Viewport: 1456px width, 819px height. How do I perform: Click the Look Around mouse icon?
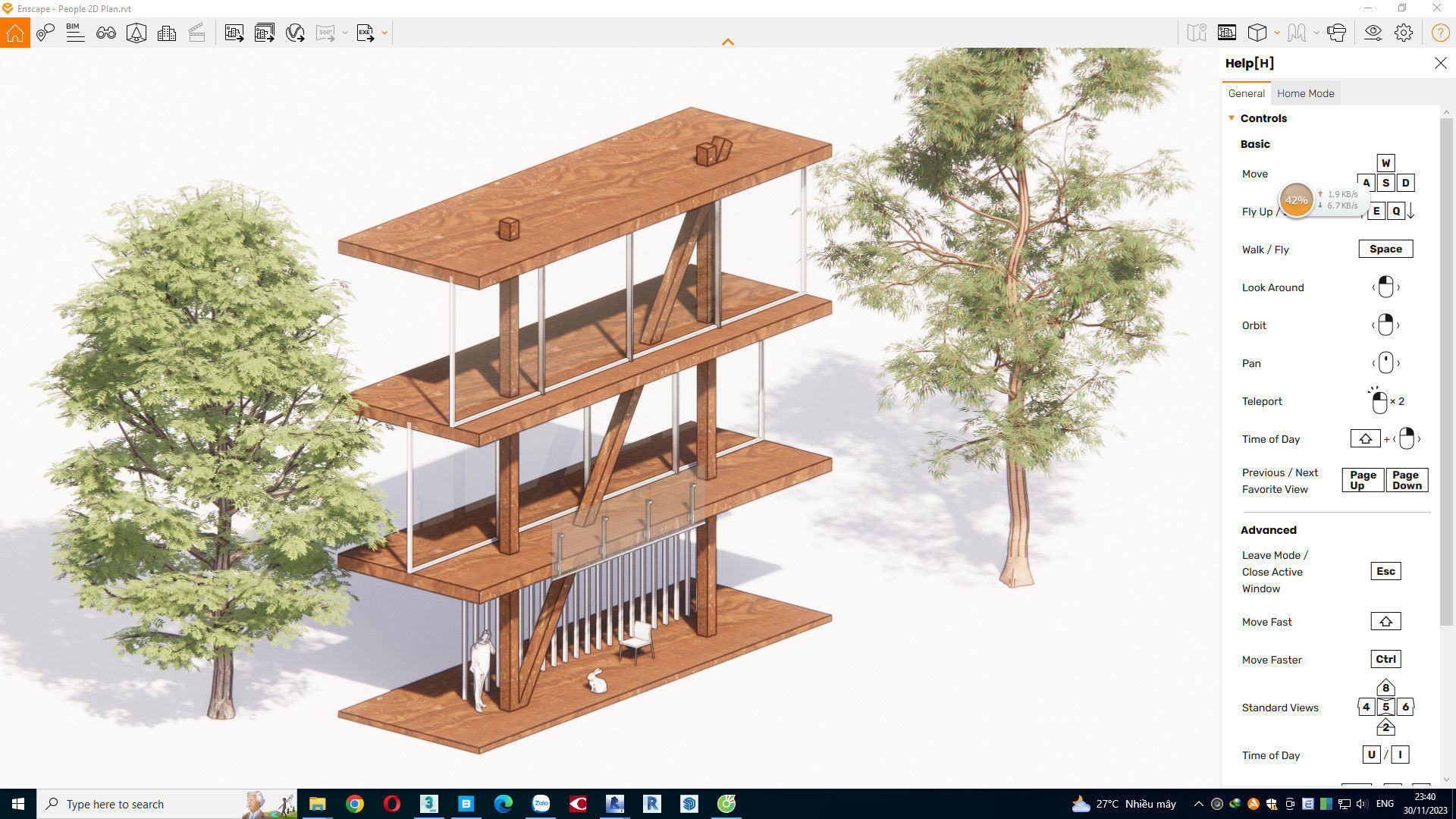(1385, 287)
